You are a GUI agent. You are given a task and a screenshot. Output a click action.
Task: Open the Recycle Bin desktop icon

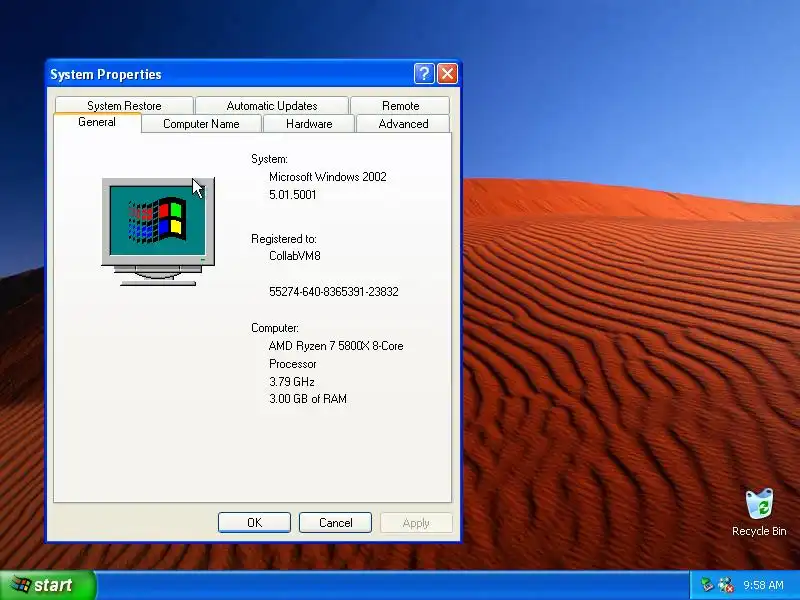[x=759, y=512]
